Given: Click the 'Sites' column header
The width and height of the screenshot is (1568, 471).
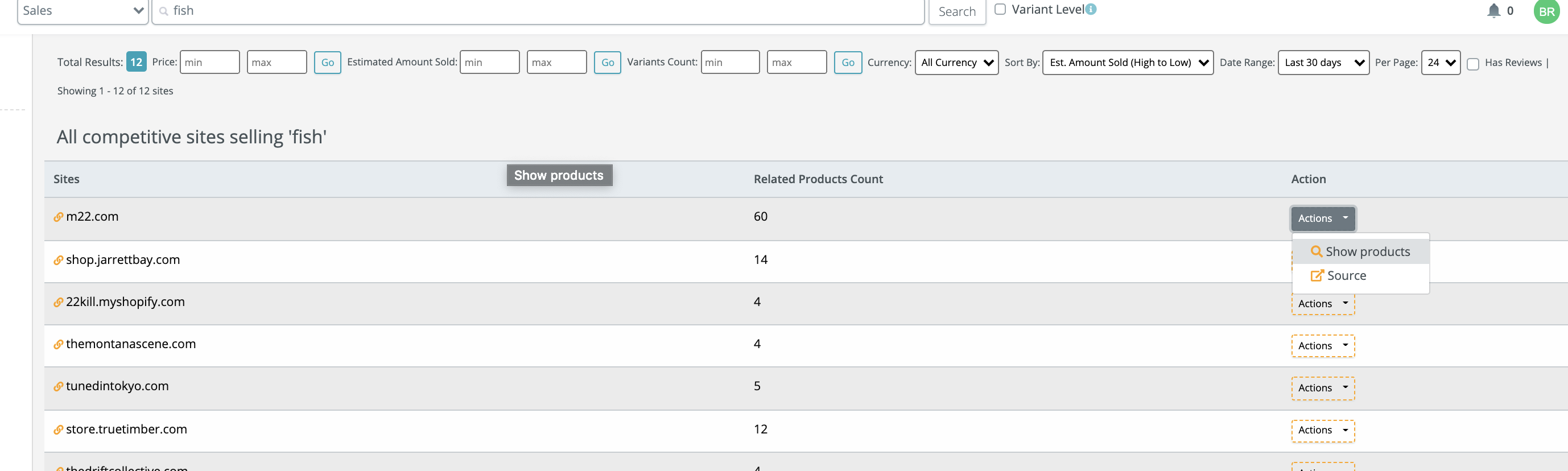Looking at the screenshot, I should pos(67,180).
